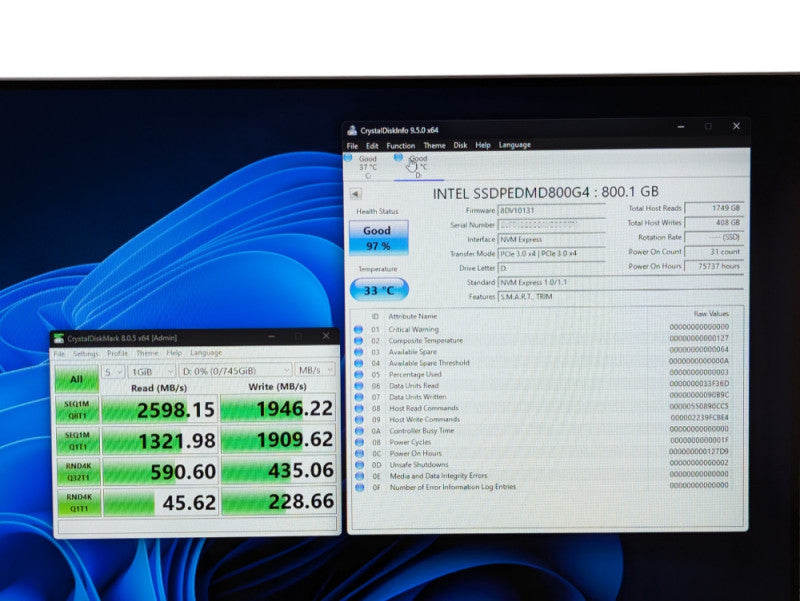800x601 pixels.
Task: Click the Serial Number field
Action: pyautogui.click(x=551, y=224)
